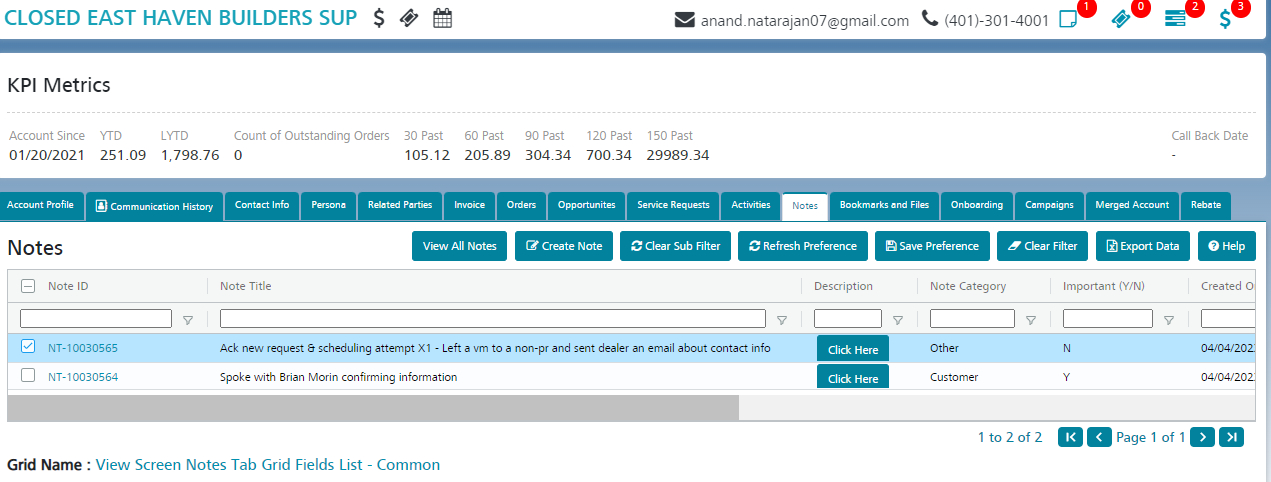Open the Help button

click(x=1227, y=246)
